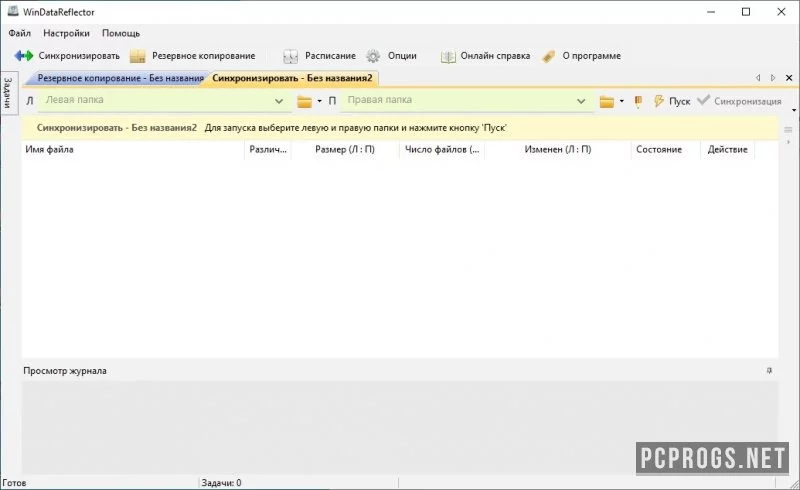Click status bar text Готов
Viewport: 800px width, 490px height.
tap(14, 483)
